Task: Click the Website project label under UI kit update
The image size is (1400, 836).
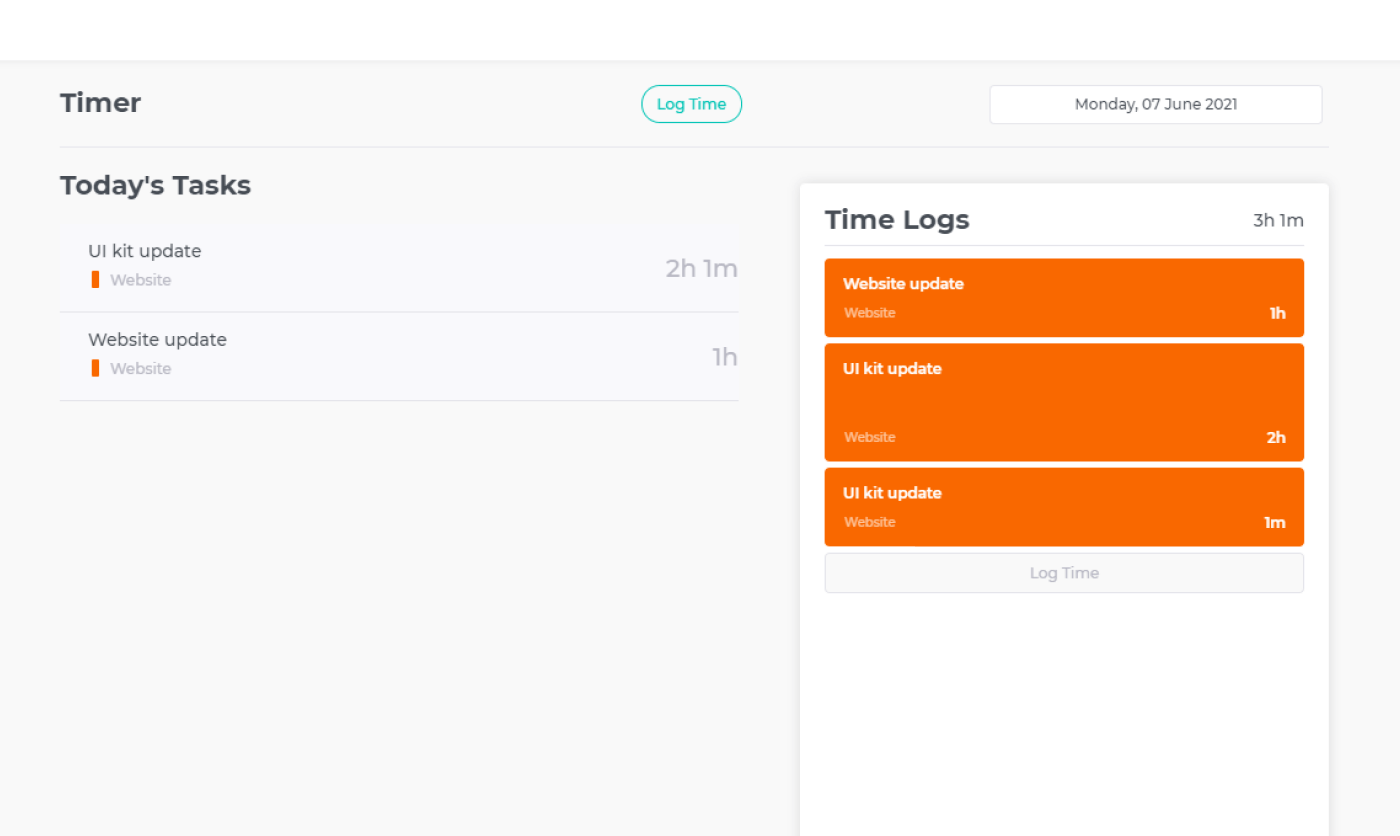Action: (x=143, y=280)
